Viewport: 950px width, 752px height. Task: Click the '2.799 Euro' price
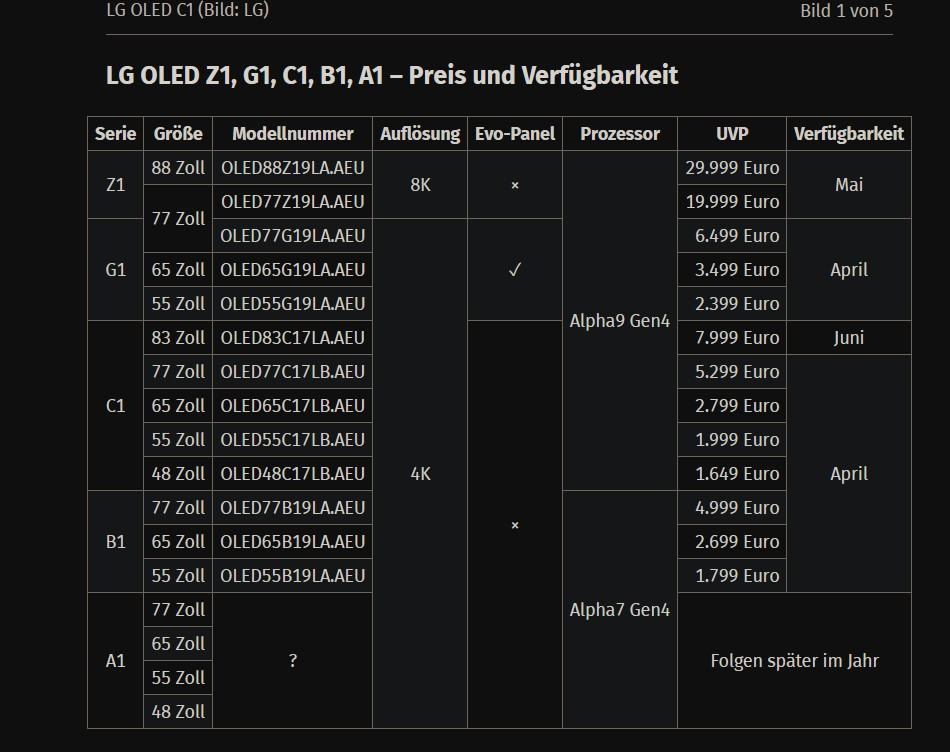click(x=732, y=405)
